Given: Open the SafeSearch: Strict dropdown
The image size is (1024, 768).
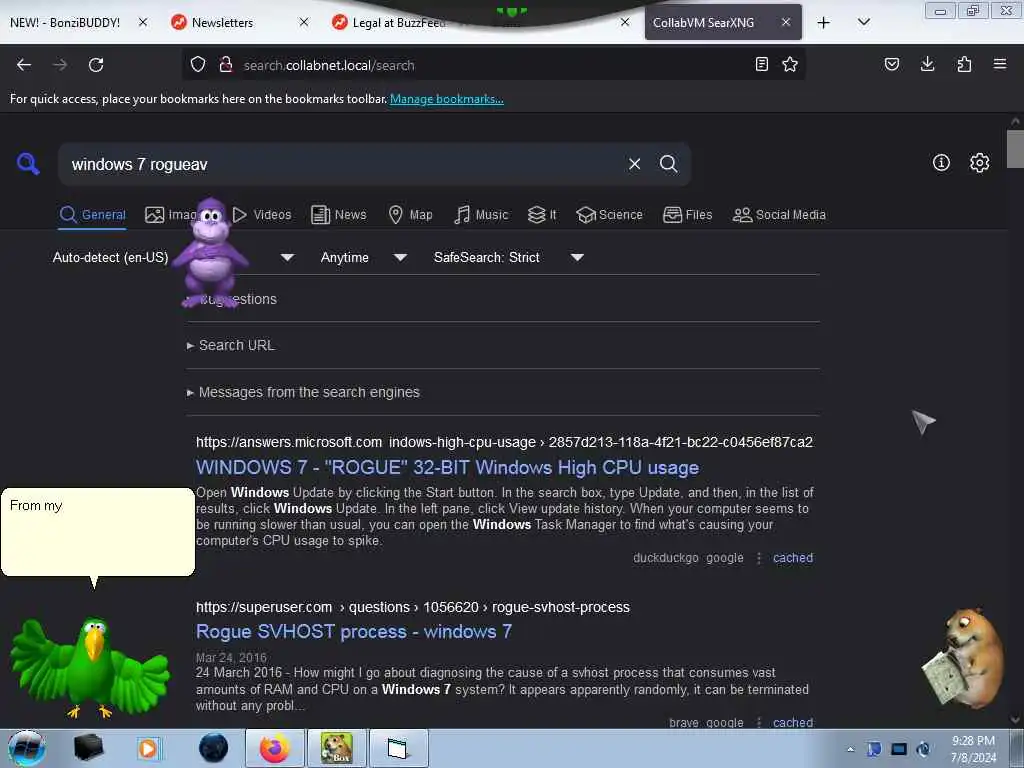Looking at the screenshot, I should [x=508, y=257].
